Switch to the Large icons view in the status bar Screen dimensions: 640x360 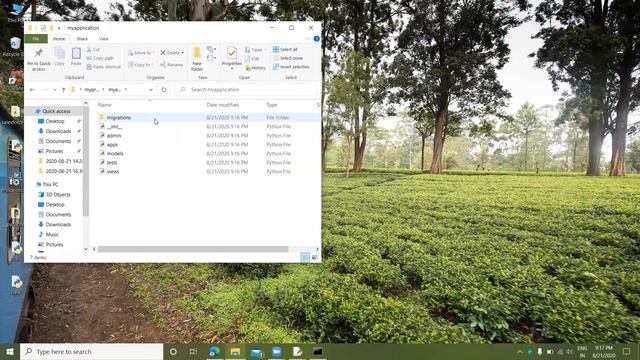click(314, 257)
